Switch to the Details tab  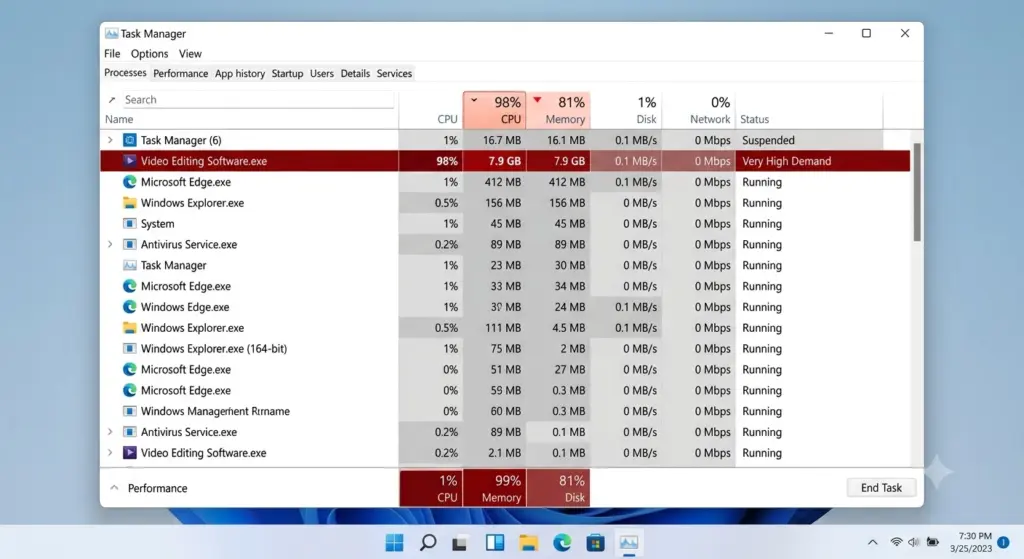coord(355,73)
